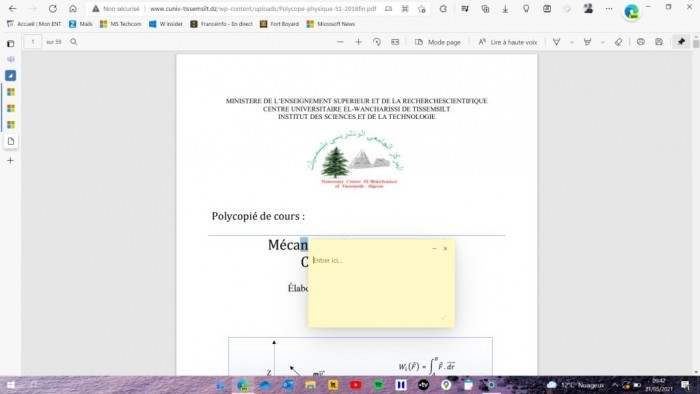Click the highlighted vertical tab in sidebar

(11, 75)
